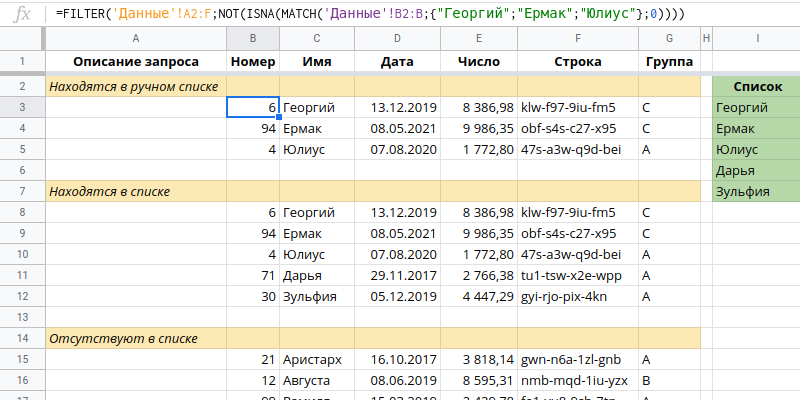Select 'Отсутствуют в списке' section cell

135,338
